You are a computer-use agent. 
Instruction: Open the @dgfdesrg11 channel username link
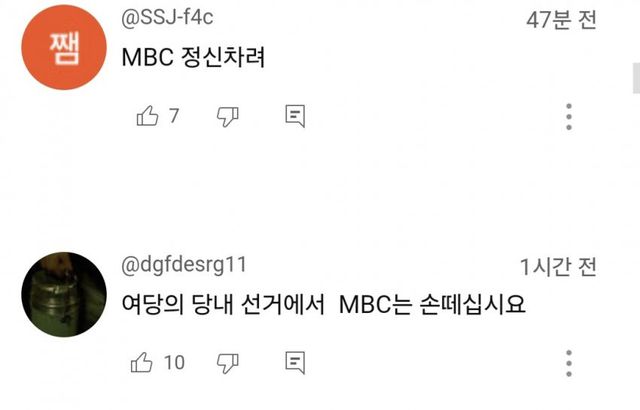pyautogui.click(x=184, y=265)
